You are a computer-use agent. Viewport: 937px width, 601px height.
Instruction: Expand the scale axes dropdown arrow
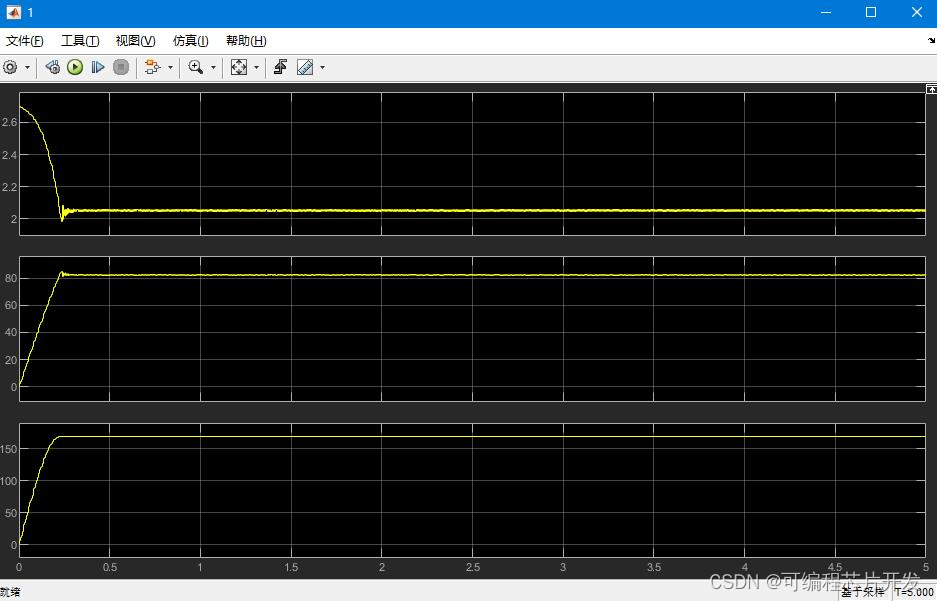pyautogui.click(x=257, y=68)
